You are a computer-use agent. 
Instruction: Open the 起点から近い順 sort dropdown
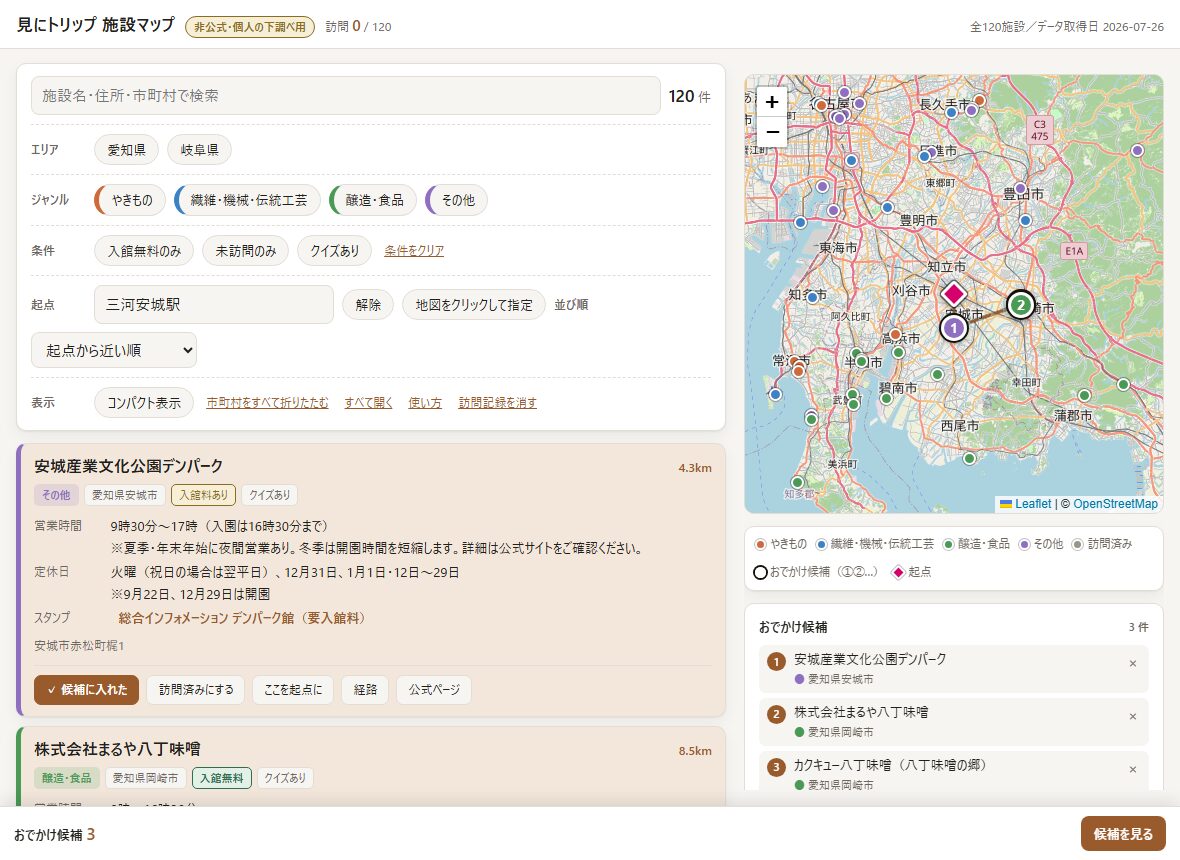pyautogui.click(x=114, y=350)
